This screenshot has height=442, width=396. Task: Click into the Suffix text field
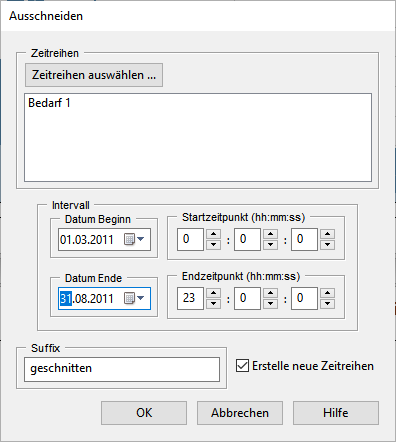tap(122, 369)
